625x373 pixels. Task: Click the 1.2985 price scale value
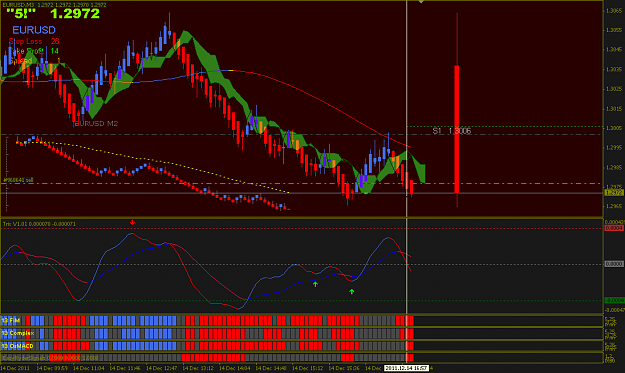click(x=614, y=167)
